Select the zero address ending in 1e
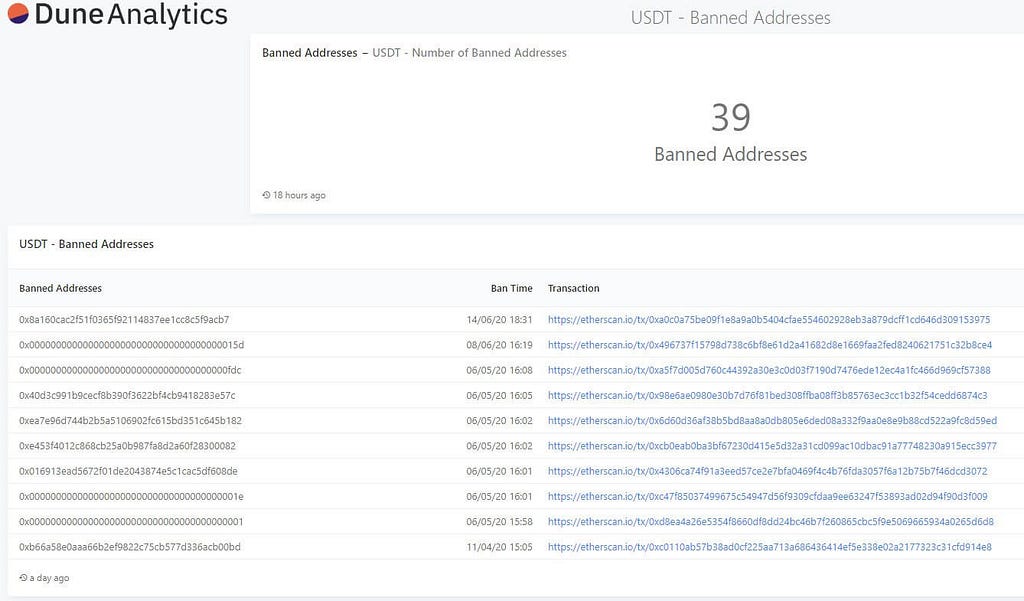The height and width of the screenshot is (601, 1024). pos(131,496)
